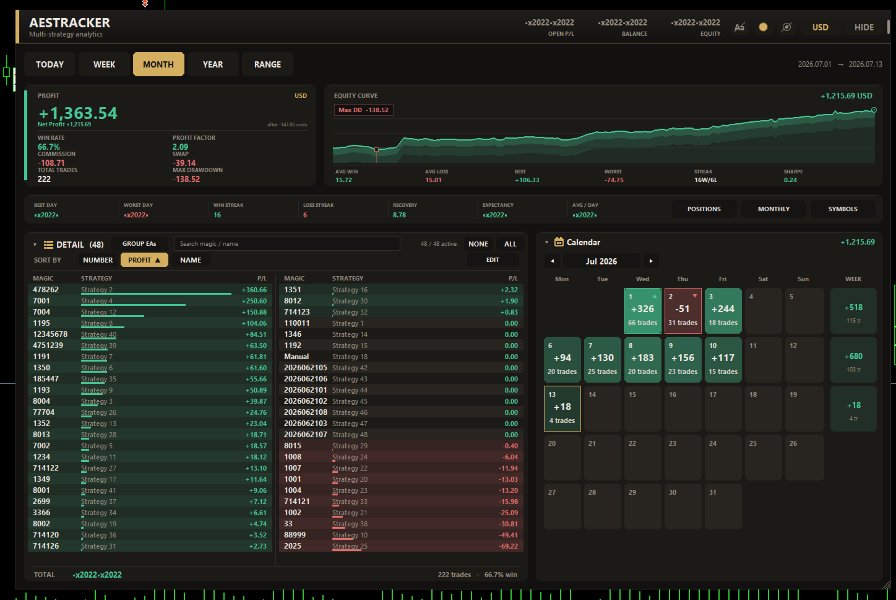Select the MONTH period tab
The height and width of the screenshot is (600, 896).
click(158, 64)
